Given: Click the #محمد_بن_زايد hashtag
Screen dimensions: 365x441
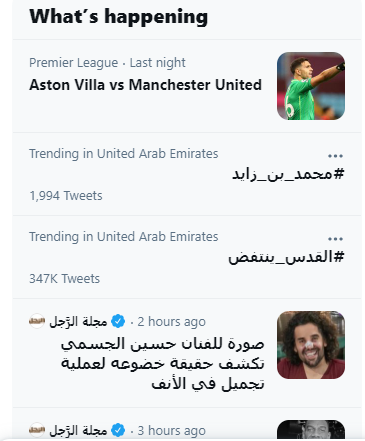Looking at the screenshot, I should 288,174.
